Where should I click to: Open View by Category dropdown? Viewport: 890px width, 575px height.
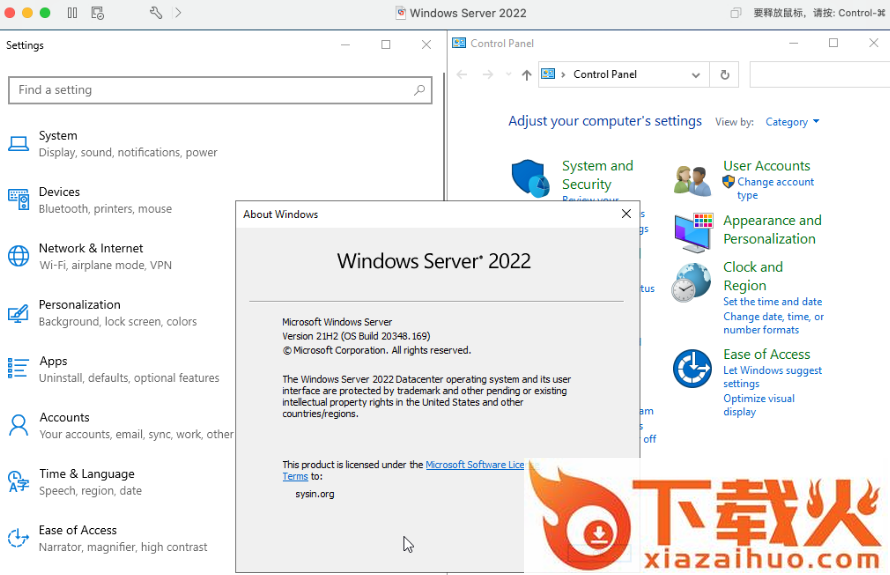pos(792,121)
